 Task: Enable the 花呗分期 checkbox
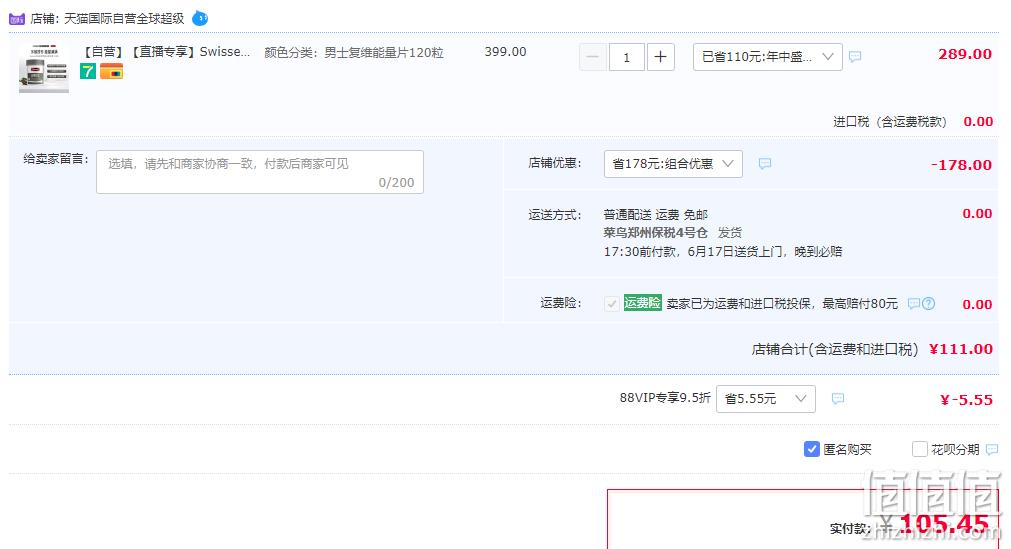click(919, 449)
